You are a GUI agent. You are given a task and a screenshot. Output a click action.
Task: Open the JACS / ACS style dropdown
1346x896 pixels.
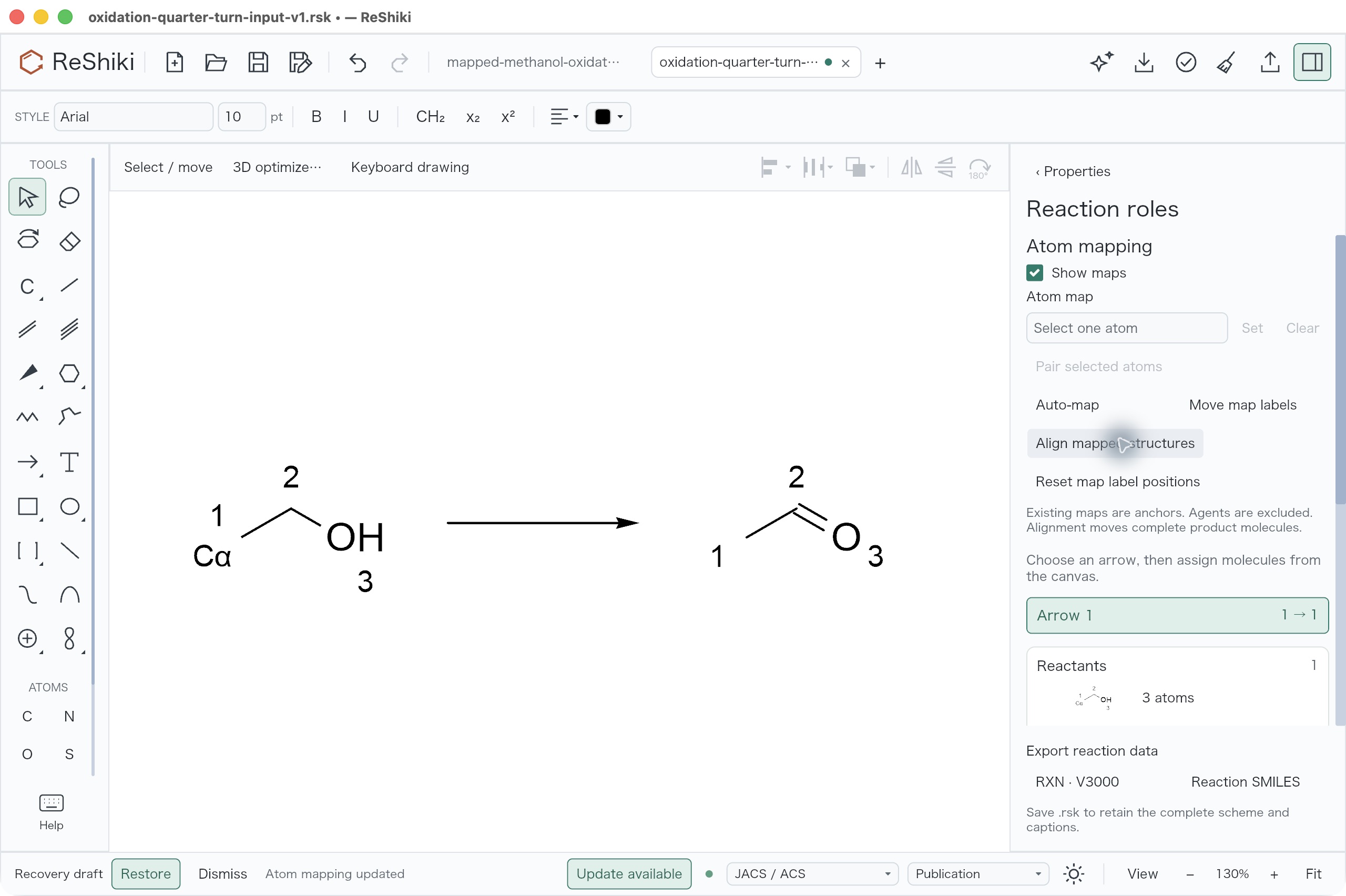pos(812,874)
